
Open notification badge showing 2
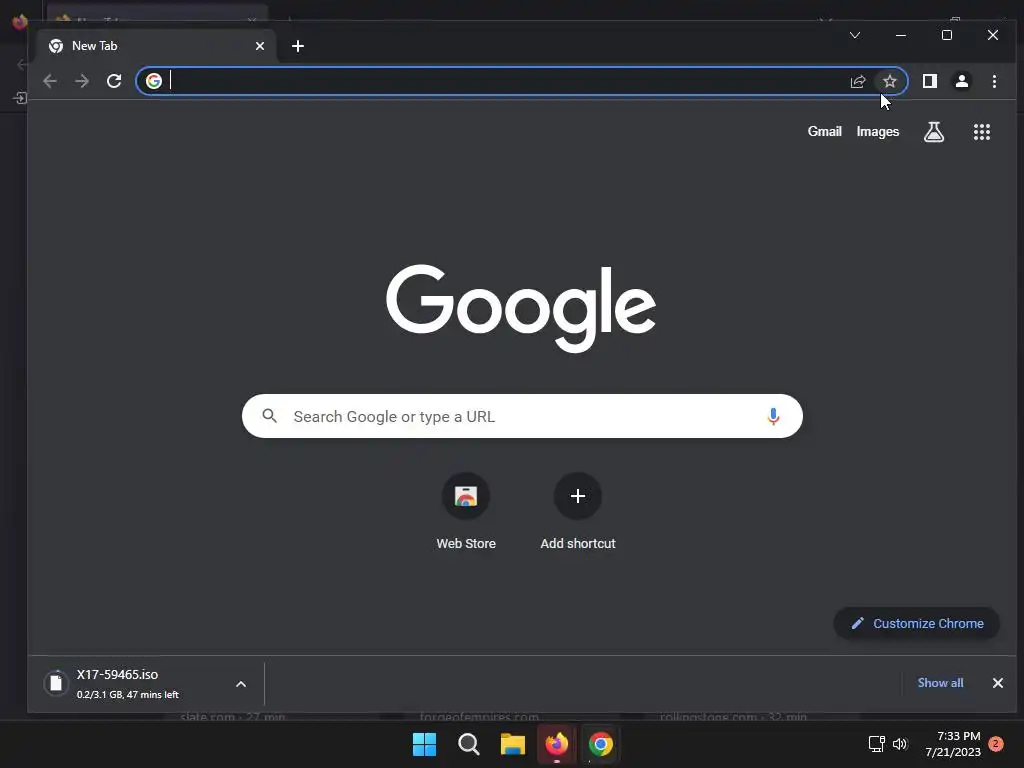996,744
